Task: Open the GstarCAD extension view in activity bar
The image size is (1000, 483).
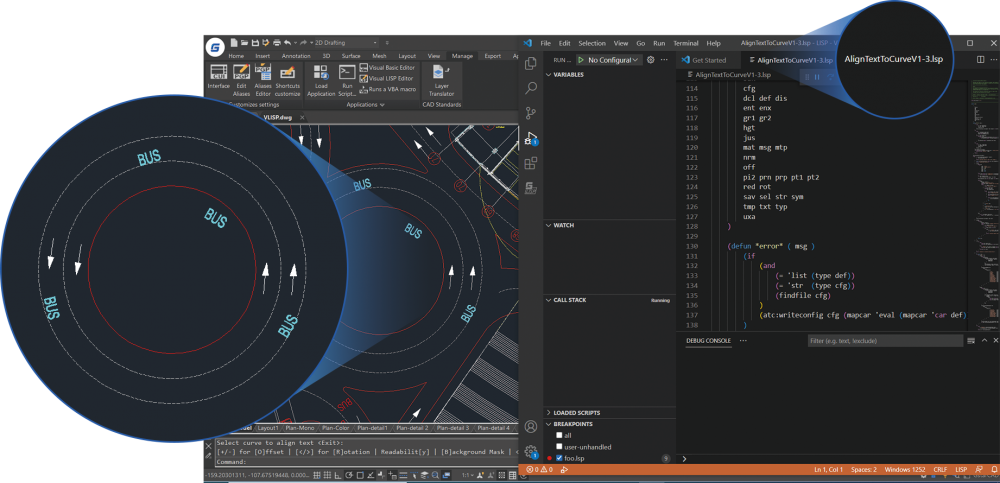Action: coord(530,188)
